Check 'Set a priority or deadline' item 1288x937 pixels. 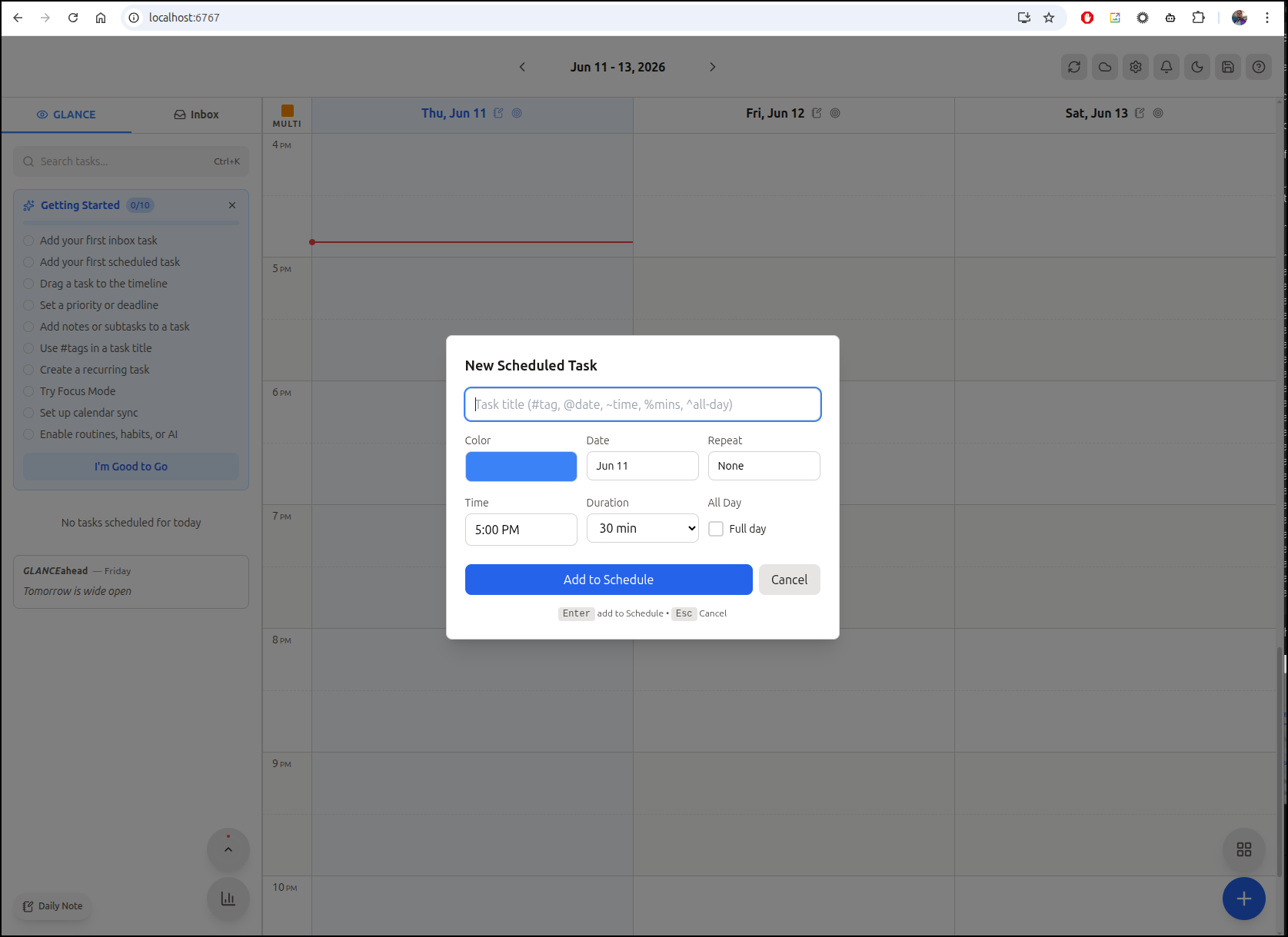pyautogui.click(x=28, y=305)
